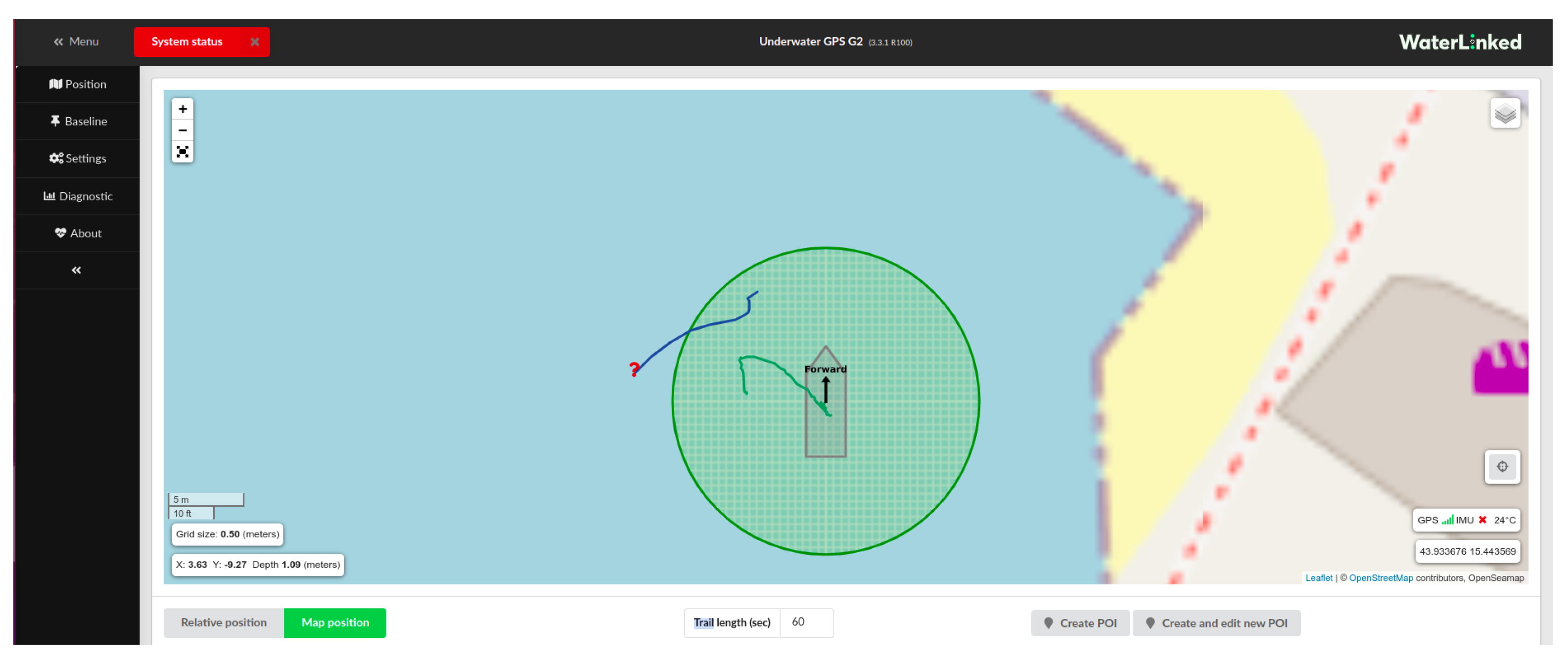Open the OpenStreetMap attribution link
The image size is (1568, 663).
pos(1381,578)
